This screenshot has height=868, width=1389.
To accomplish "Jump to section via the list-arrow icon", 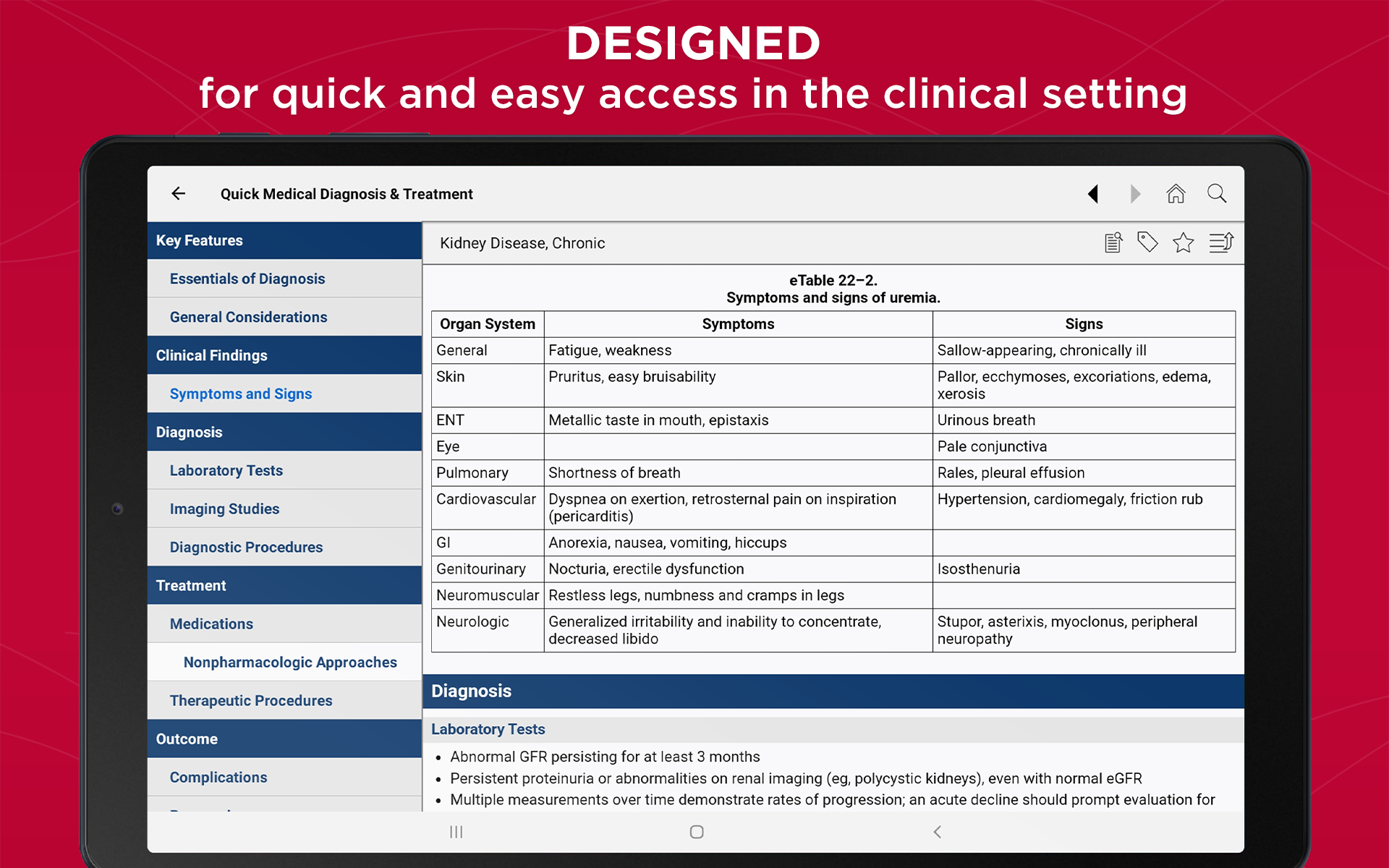I will [1222, 242].
